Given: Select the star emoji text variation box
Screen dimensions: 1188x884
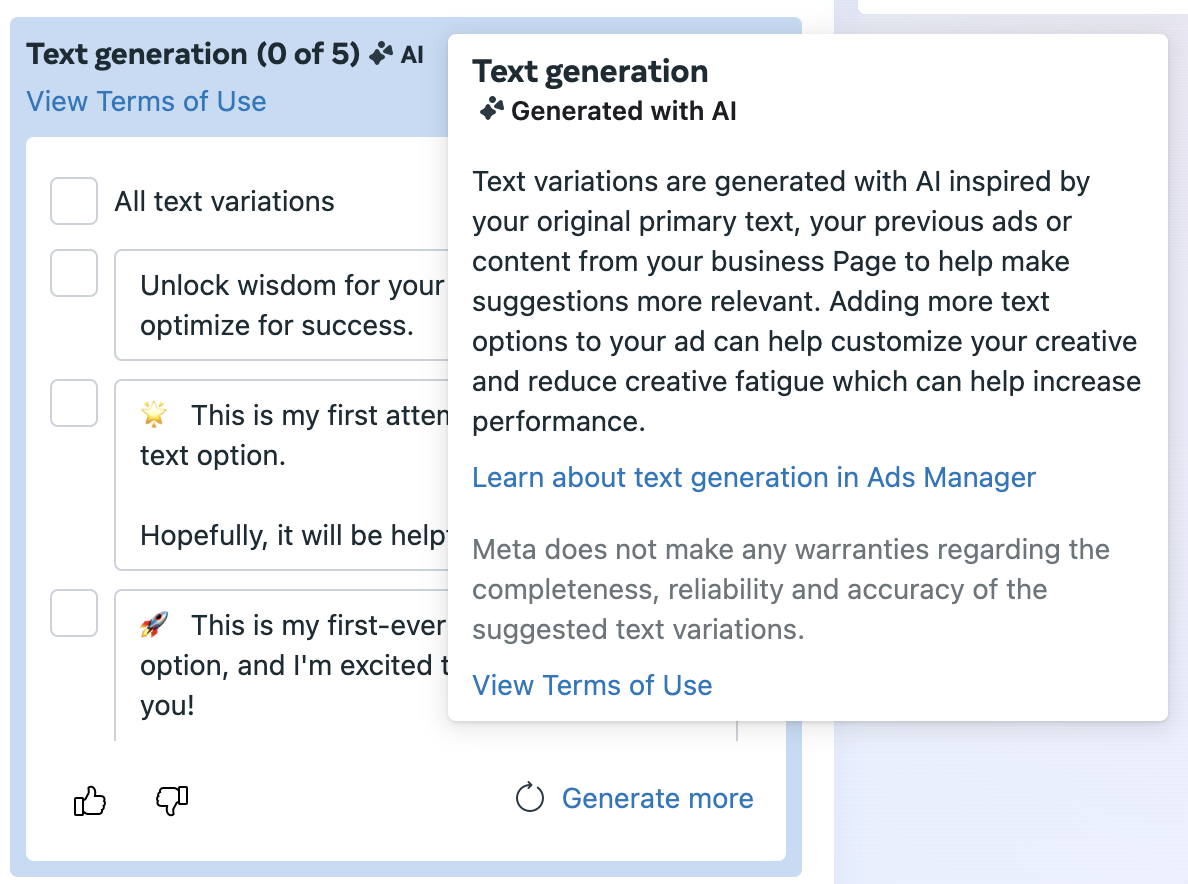Looking at the screenshot, I should (281, 475).
